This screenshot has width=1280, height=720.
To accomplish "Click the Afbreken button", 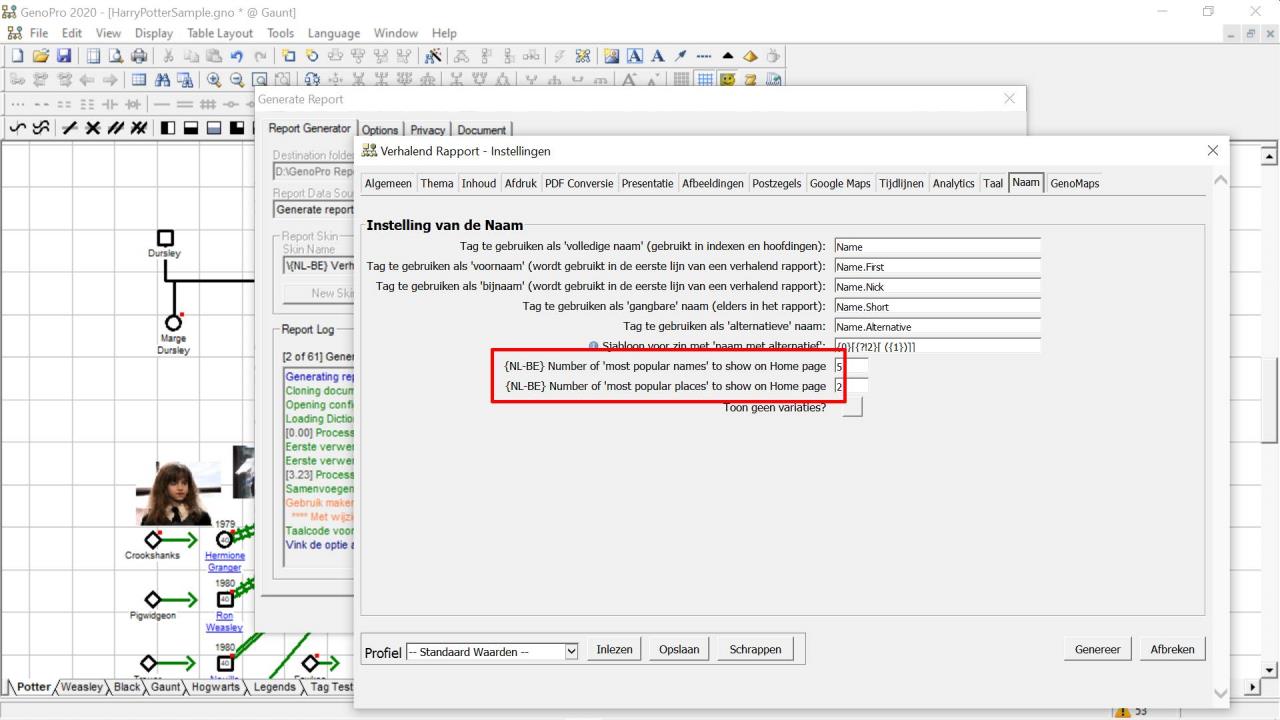I will pos(1172,649).
